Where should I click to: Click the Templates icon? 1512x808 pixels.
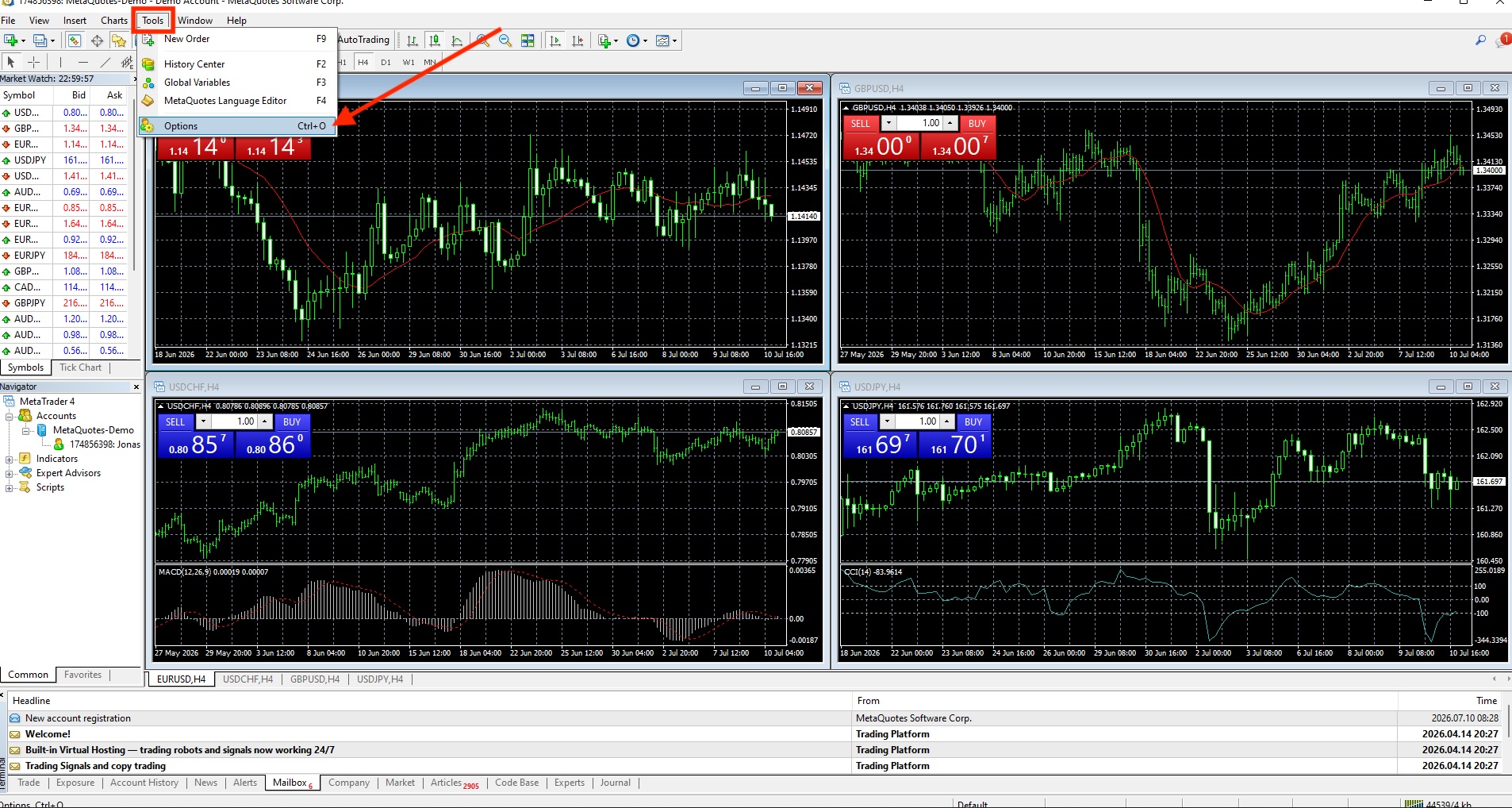coord(662,40)
